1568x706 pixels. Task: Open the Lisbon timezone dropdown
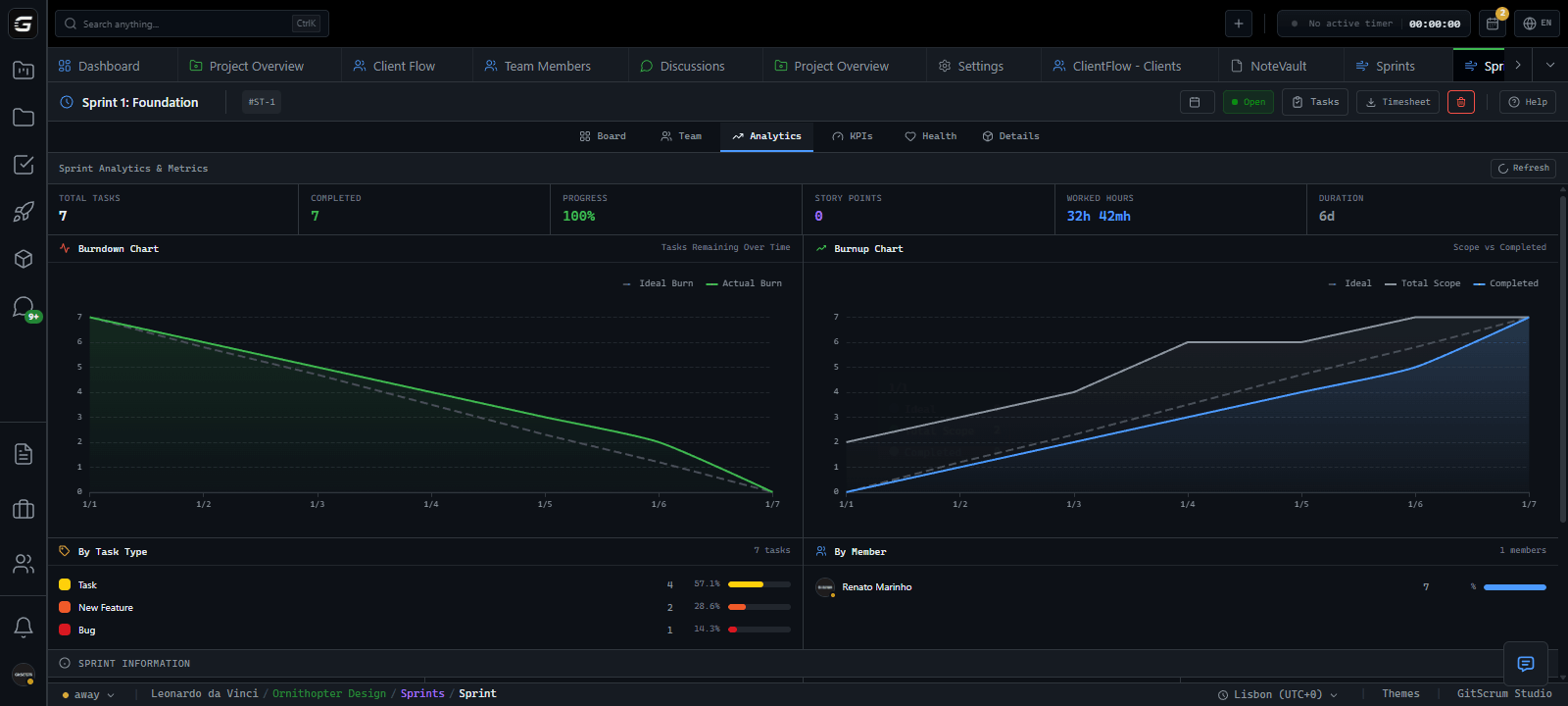click(1278, 694)
